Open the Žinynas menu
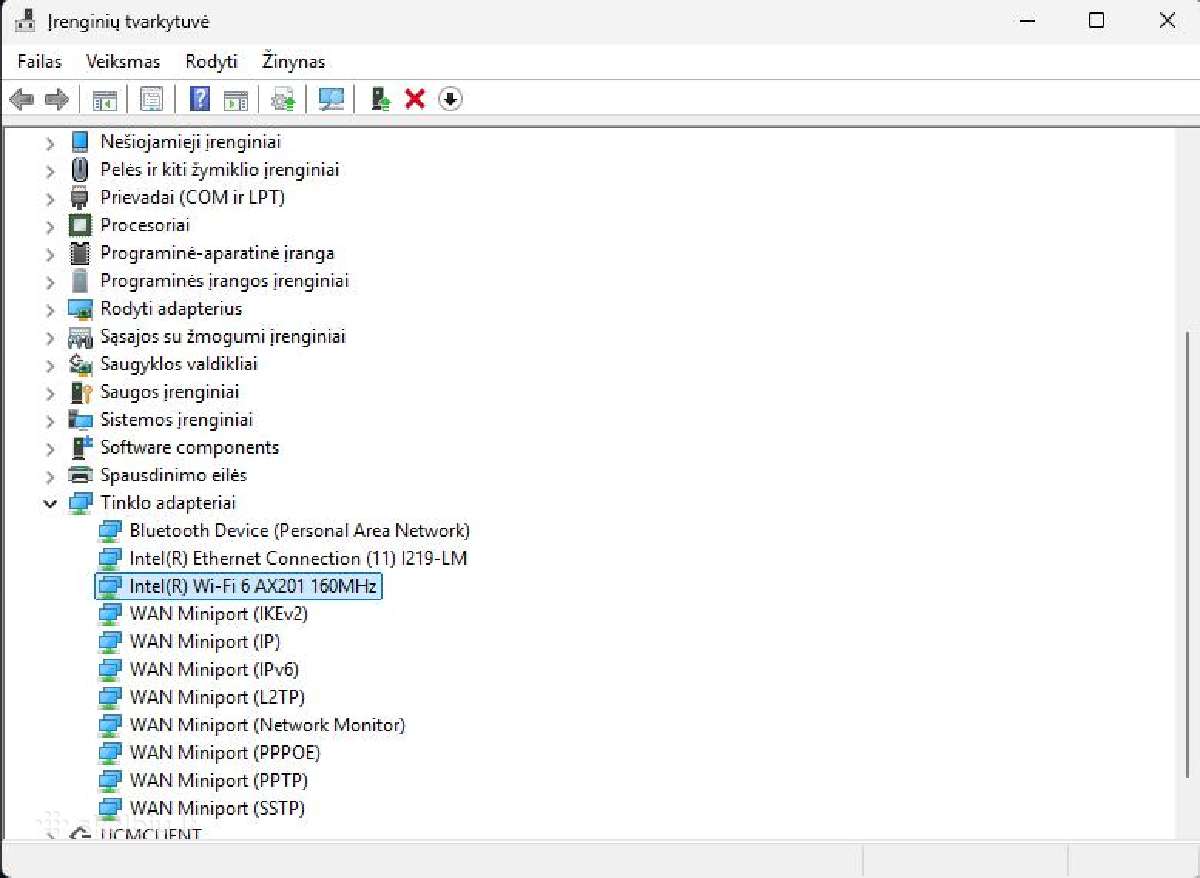Viewport: 1200px width, 878px height. point(293,61)
